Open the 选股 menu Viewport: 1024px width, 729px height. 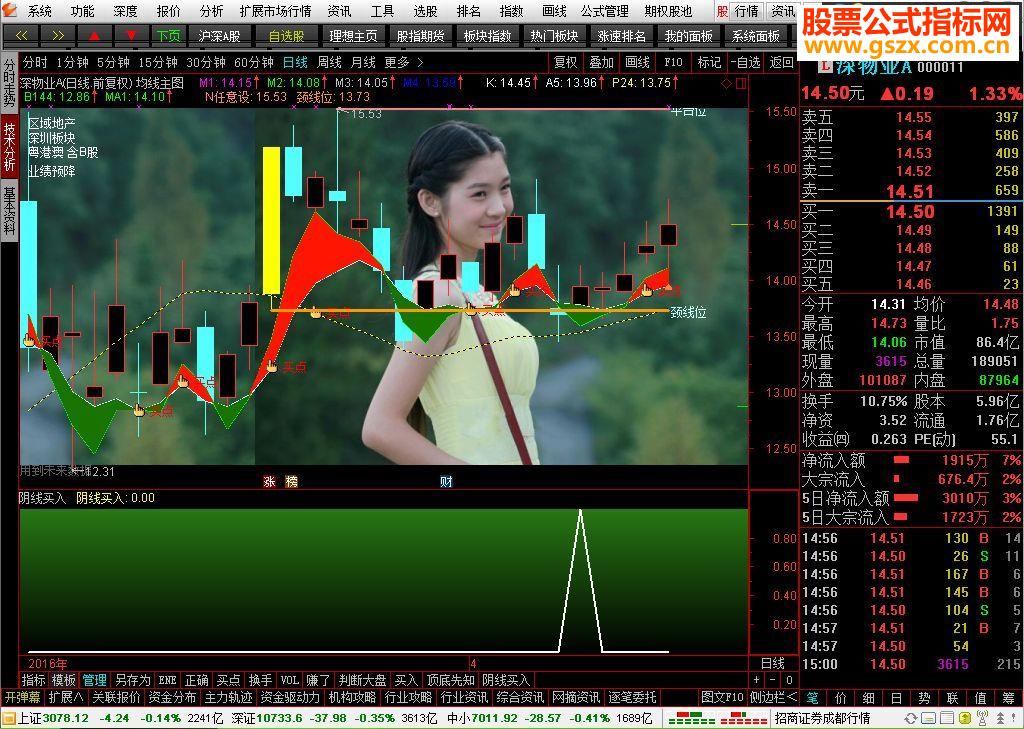pyautogui.click(x=425, y=11)
